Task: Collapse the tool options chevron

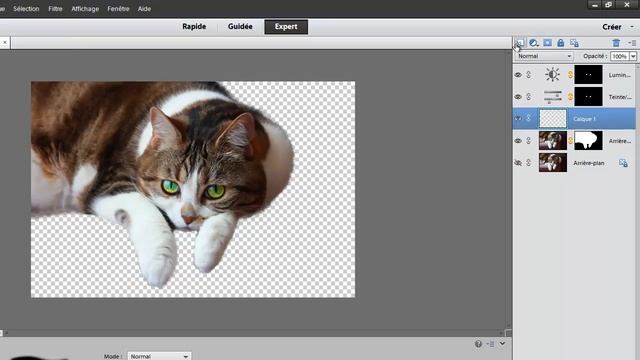Action: [x=502, y=344]
